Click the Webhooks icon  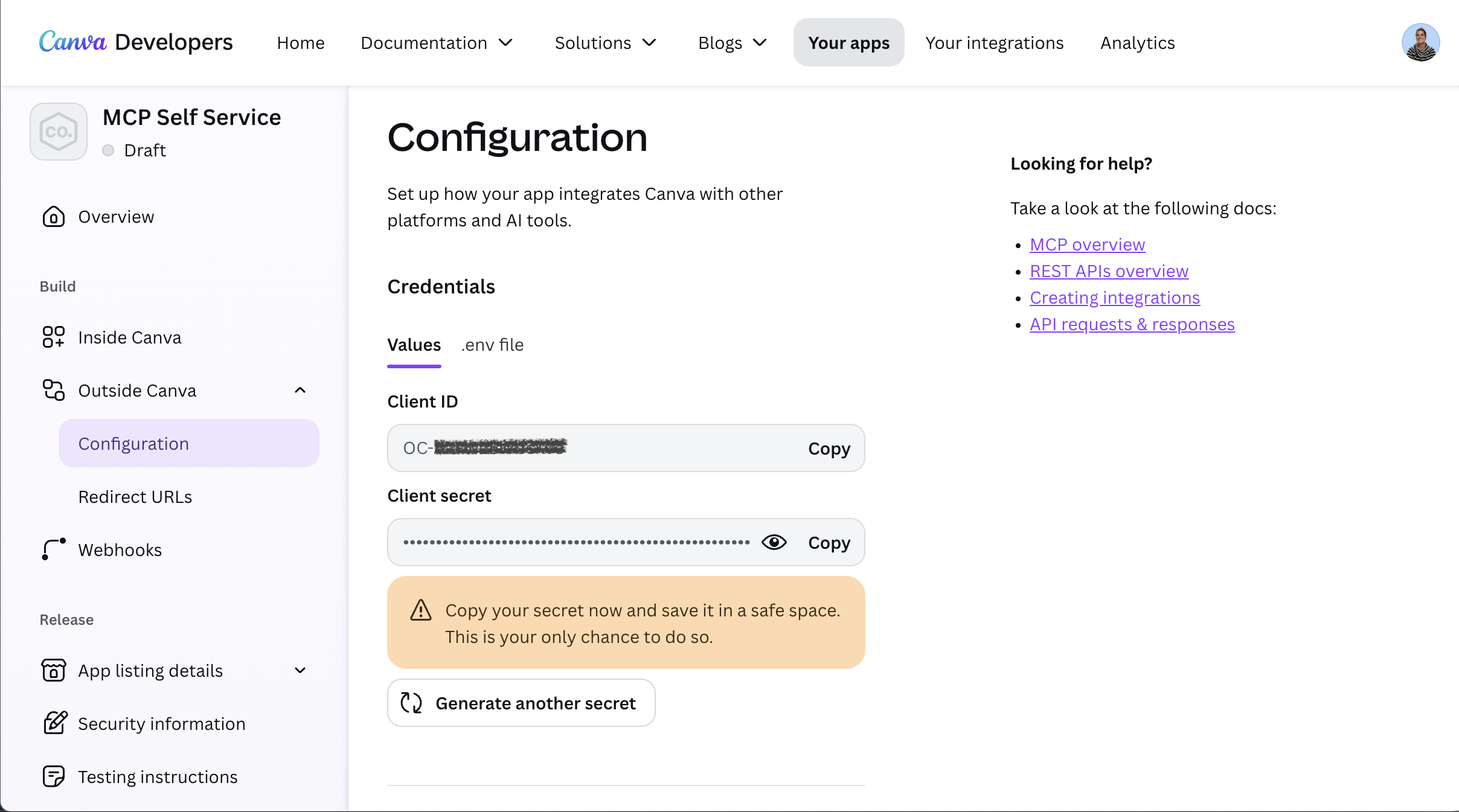pyautogui.click(x=54, y=550)
